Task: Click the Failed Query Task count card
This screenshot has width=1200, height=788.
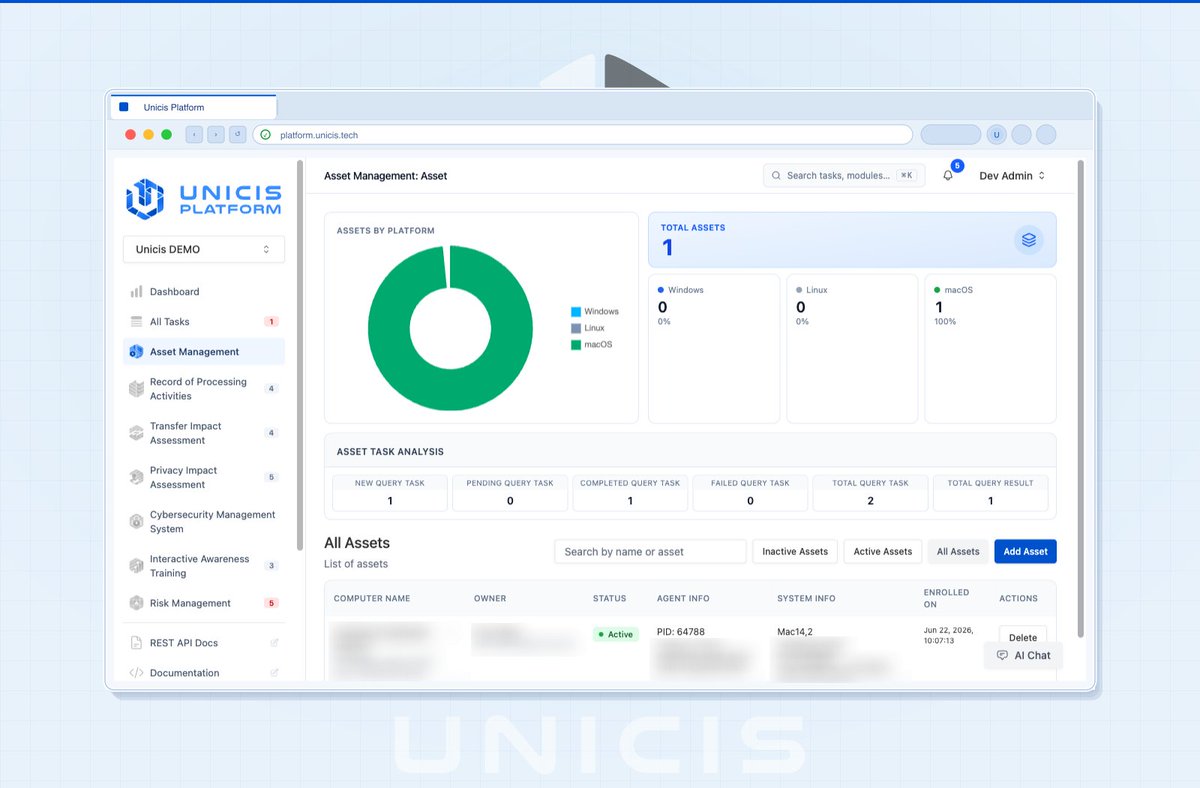Action: 750,493
